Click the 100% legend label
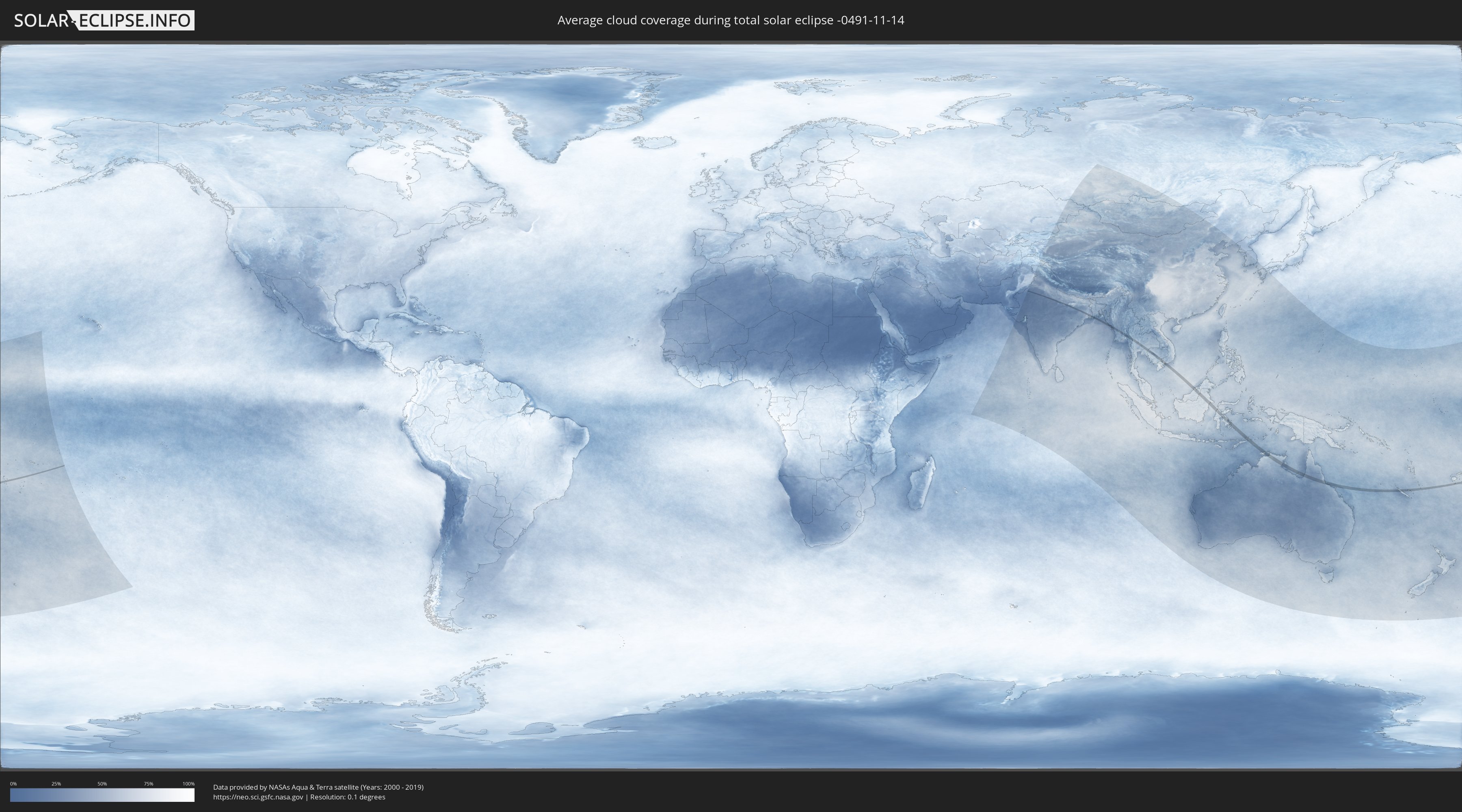 pos(188,784)
